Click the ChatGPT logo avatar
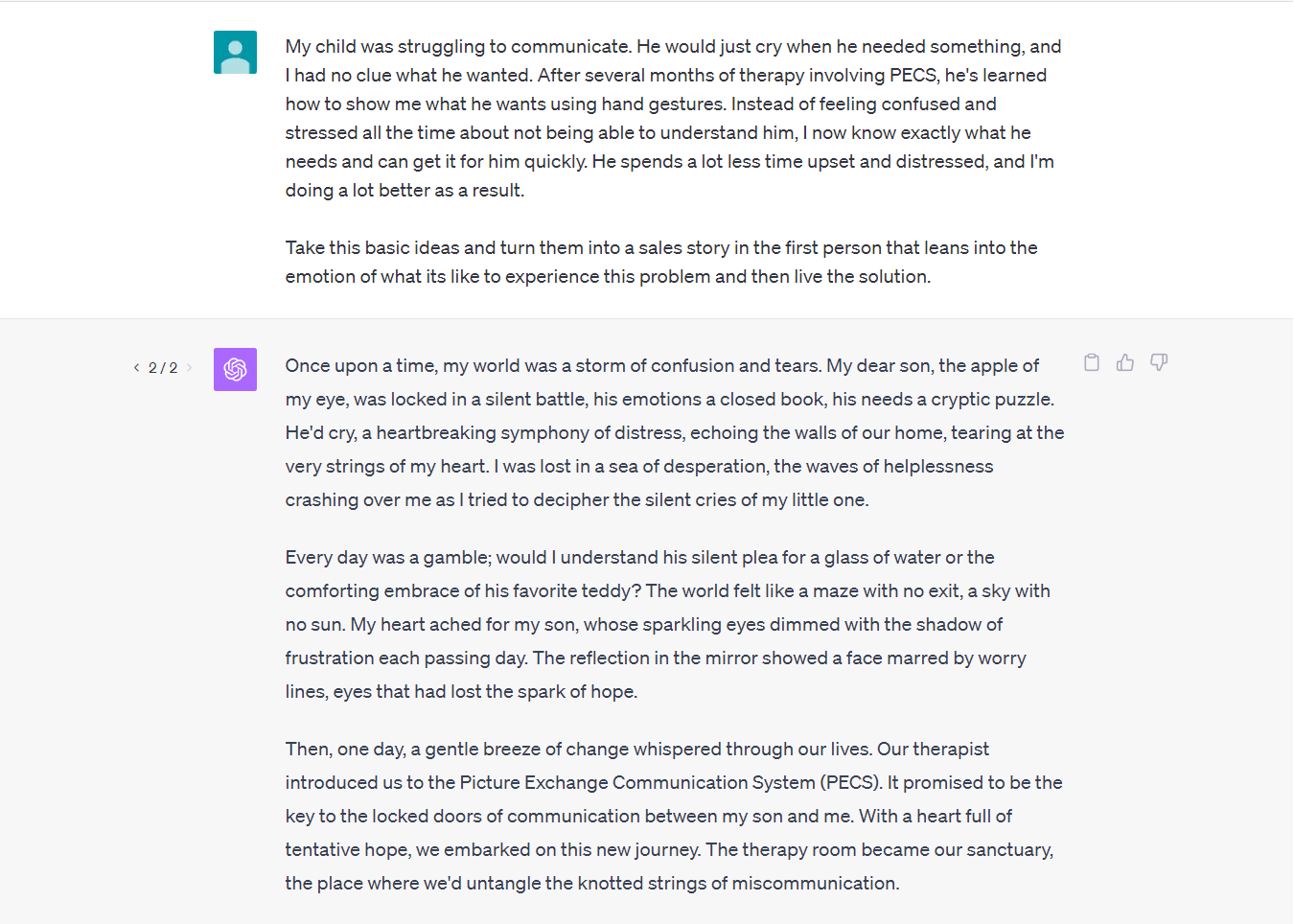1294x924 pixels. coord(235,369)
